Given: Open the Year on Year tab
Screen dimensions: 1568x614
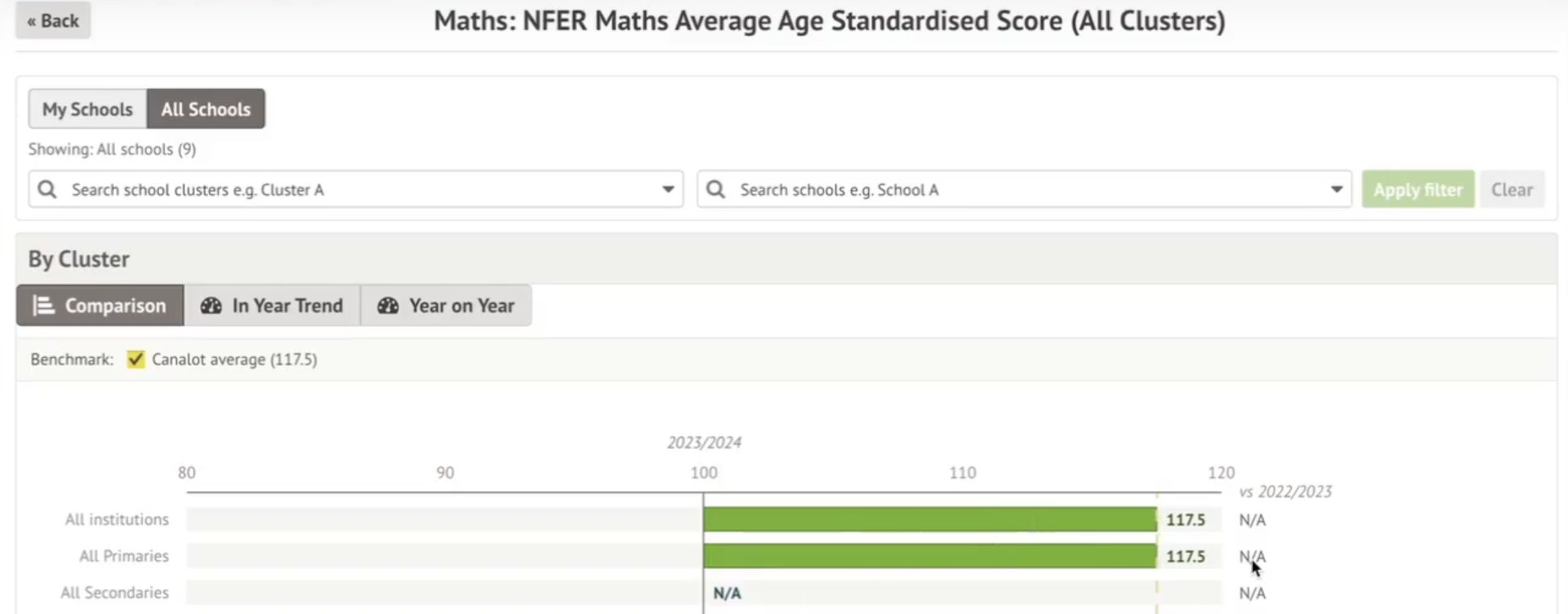Looking at the screenshot, I should coord(446,305).
